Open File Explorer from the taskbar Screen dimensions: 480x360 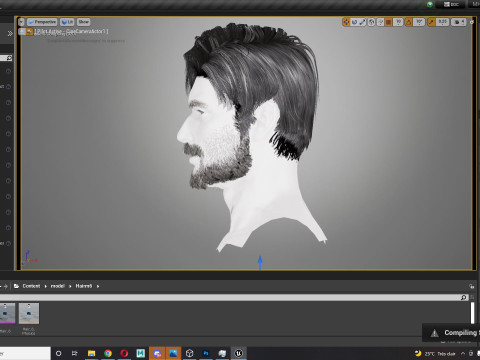point(91,353)
